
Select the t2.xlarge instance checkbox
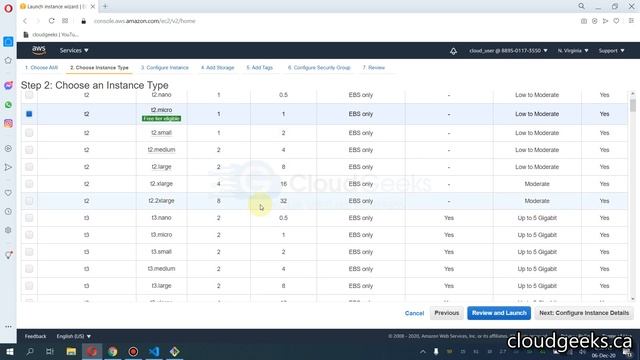(x=29, y=184)
